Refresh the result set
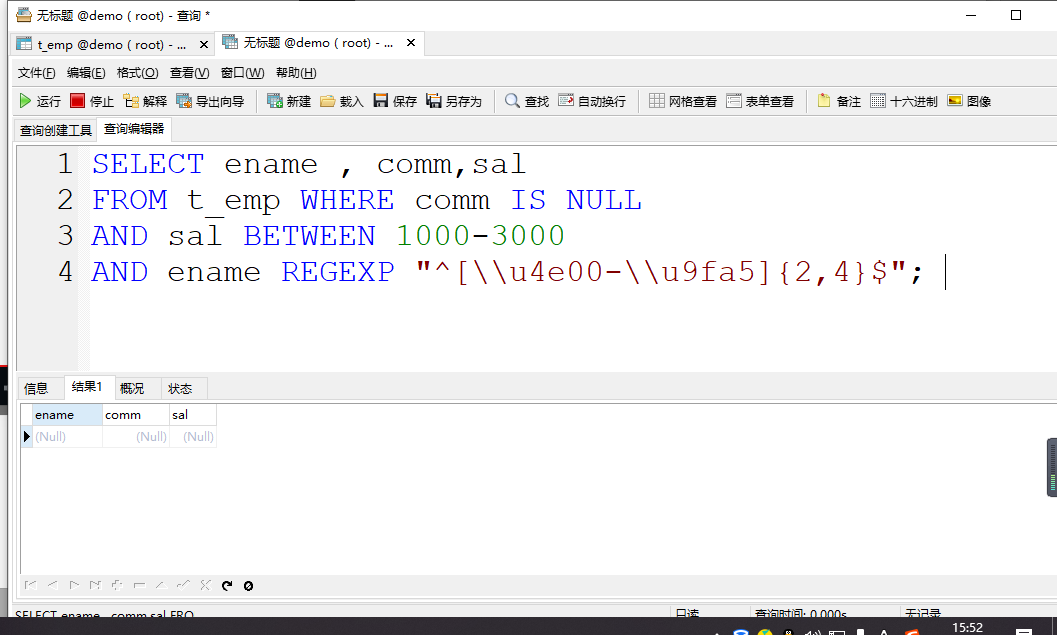This screenshot has height=635, width=1057. [x=229, y=585]
